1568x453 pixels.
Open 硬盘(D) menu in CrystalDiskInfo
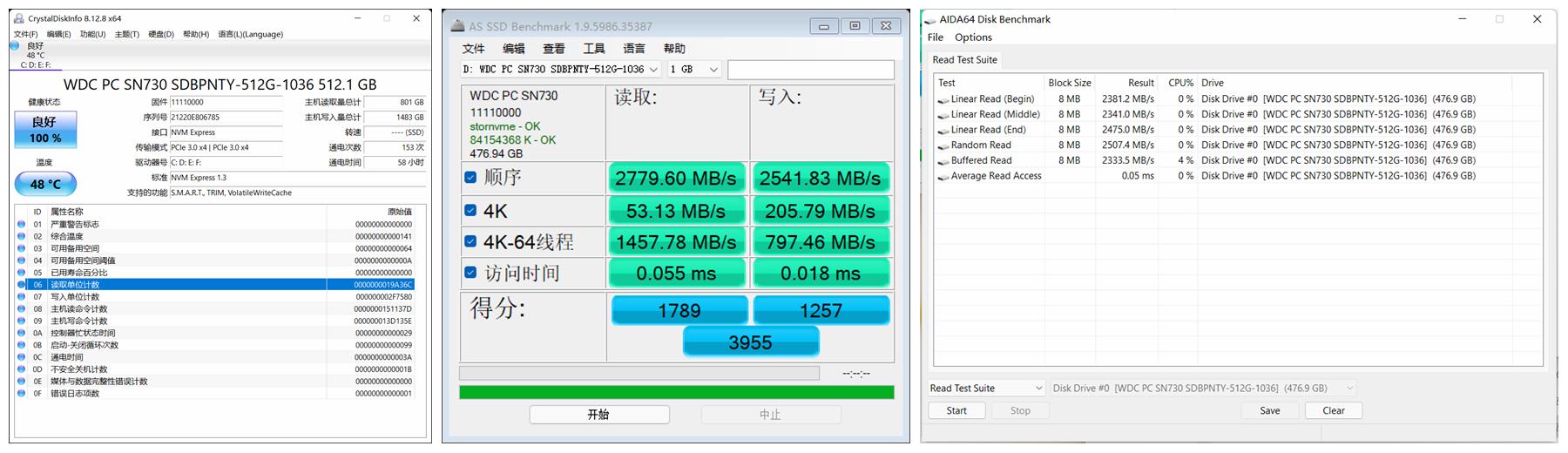point(161,34)
